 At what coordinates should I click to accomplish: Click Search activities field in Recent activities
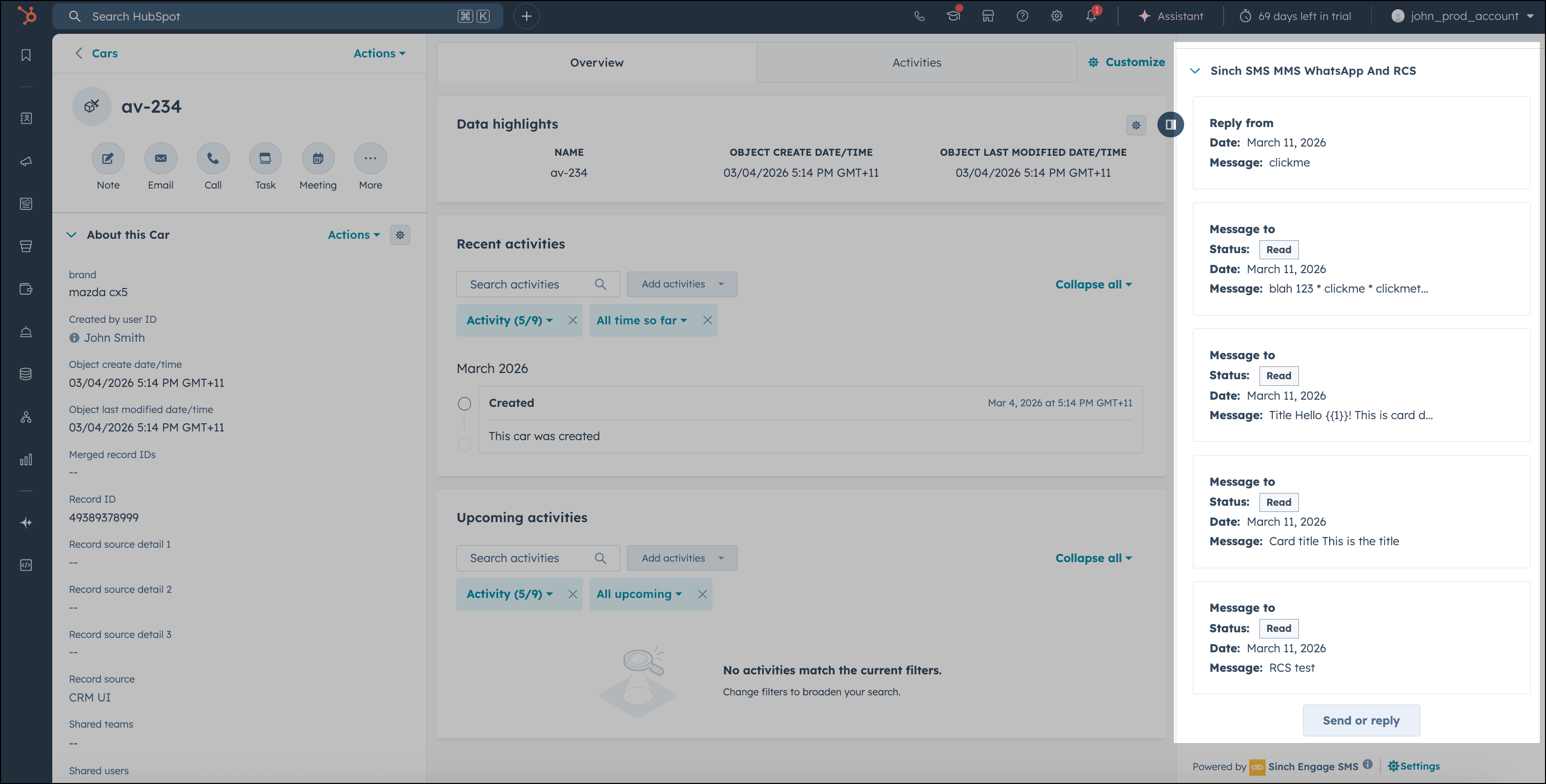[x=538, y=284]
